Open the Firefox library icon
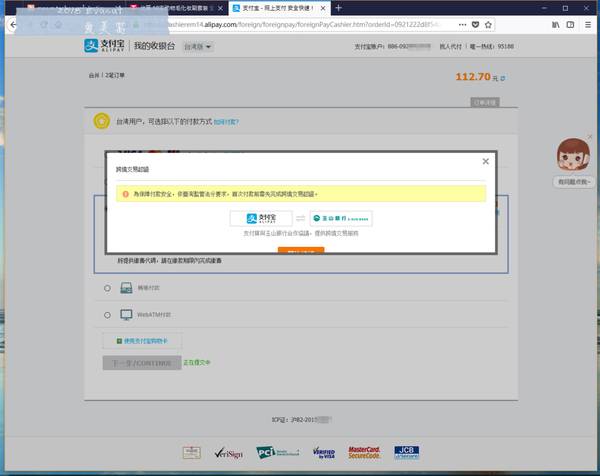This screenshot has width=600, height=476. click(556, 25)
